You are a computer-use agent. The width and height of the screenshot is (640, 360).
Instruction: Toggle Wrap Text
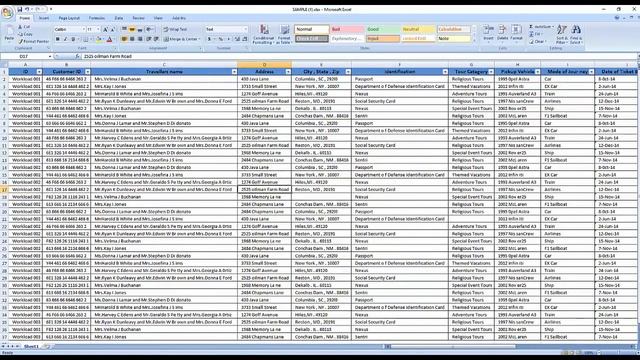175,29
